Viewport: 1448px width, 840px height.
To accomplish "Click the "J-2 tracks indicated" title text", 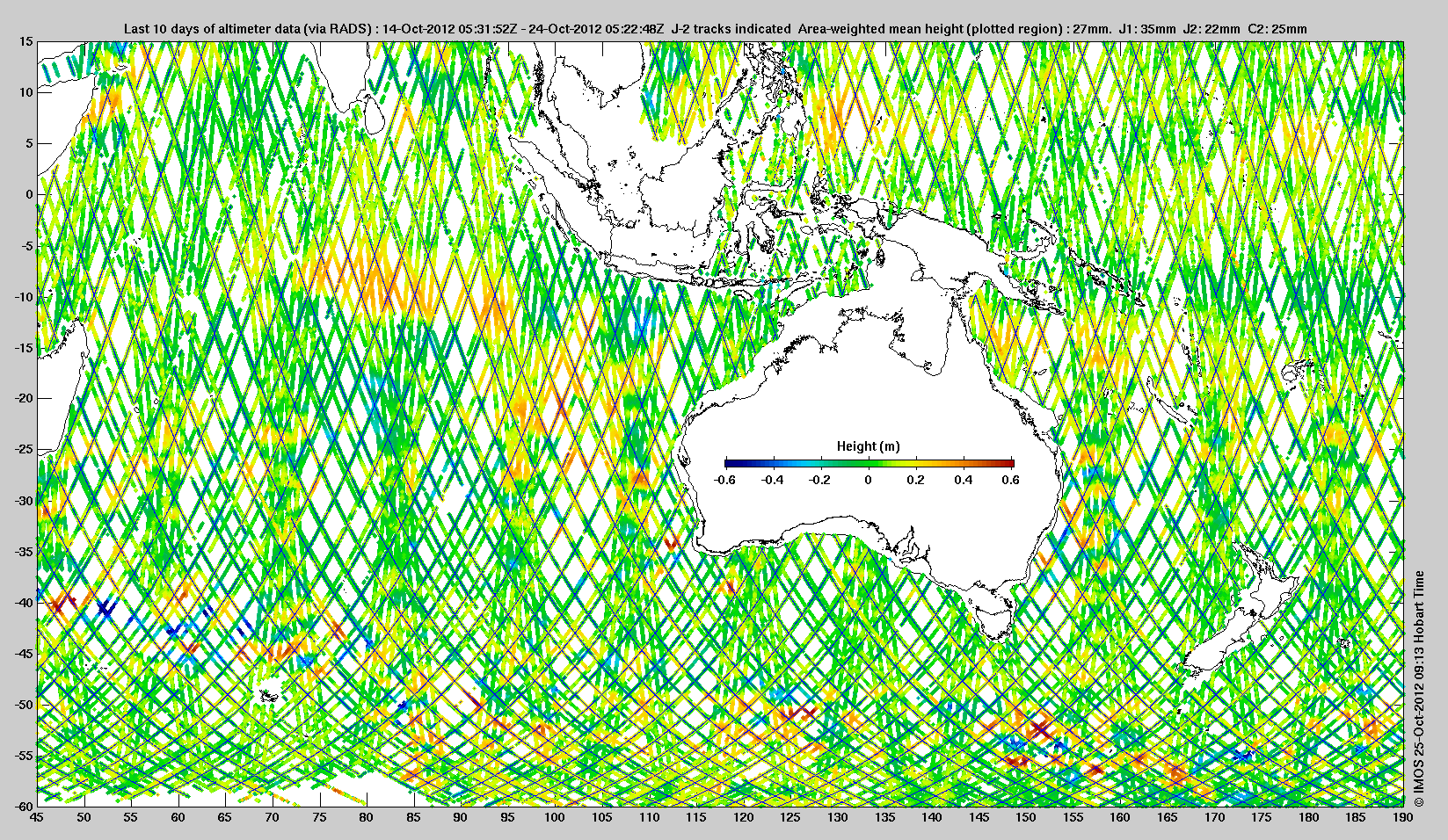I will [x=731, y=29].
